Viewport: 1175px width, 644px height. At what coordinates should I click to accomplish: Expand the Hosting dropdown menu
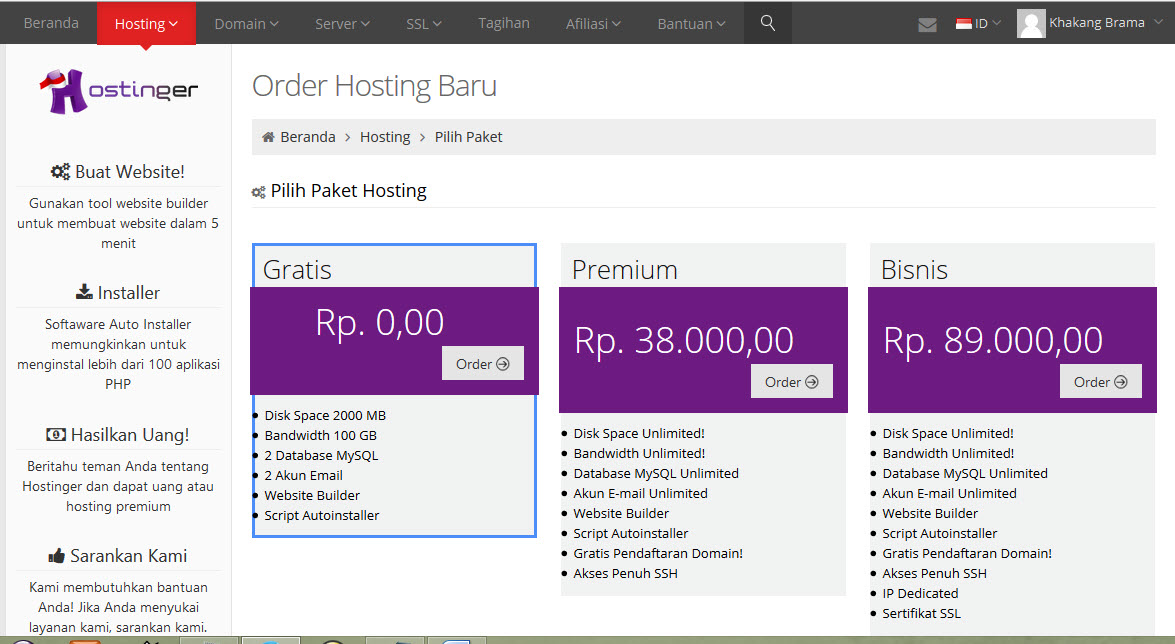(146, 24)
